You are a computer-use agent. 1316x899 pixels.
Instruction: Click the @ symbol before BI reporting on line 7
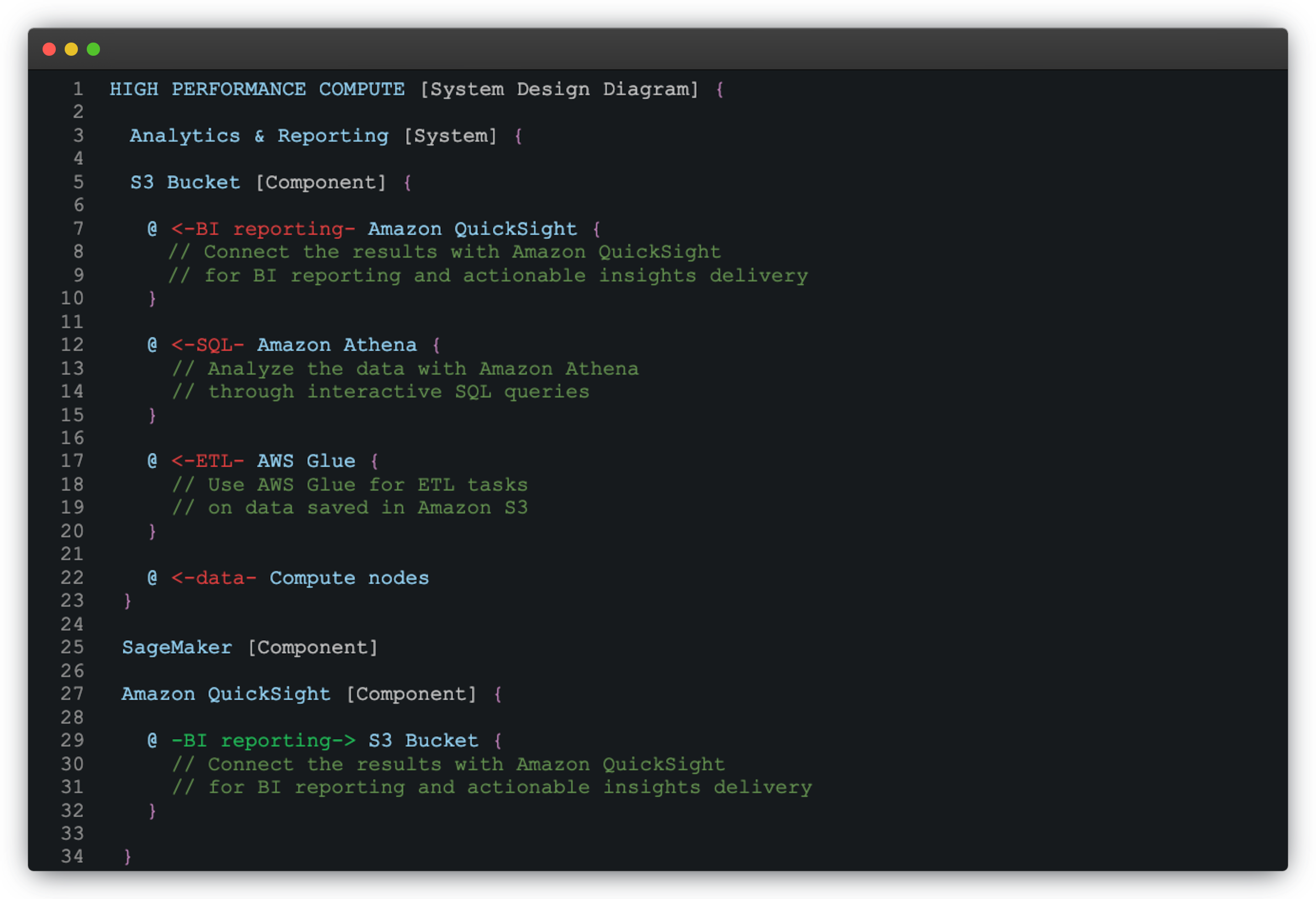tap(152, 229)
